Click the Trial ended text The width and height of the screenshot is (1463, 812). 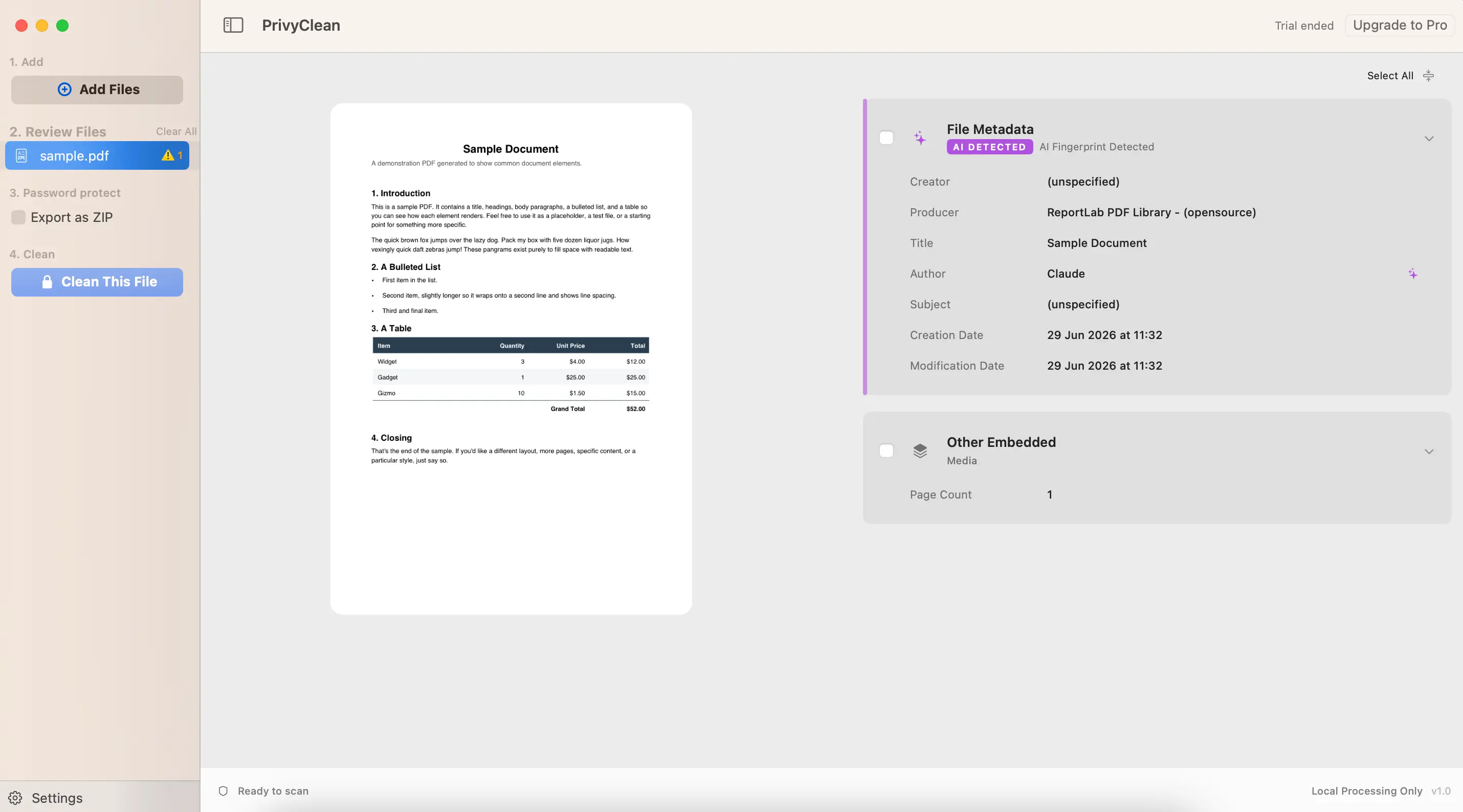pyautogui.click(x=1303, y=26)
